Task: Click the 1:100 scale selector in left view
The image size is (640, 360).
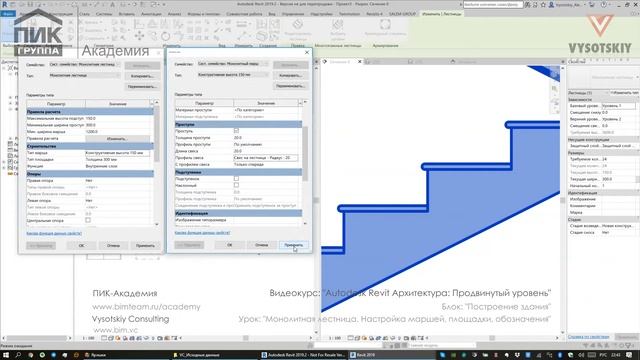Action: 88,338
